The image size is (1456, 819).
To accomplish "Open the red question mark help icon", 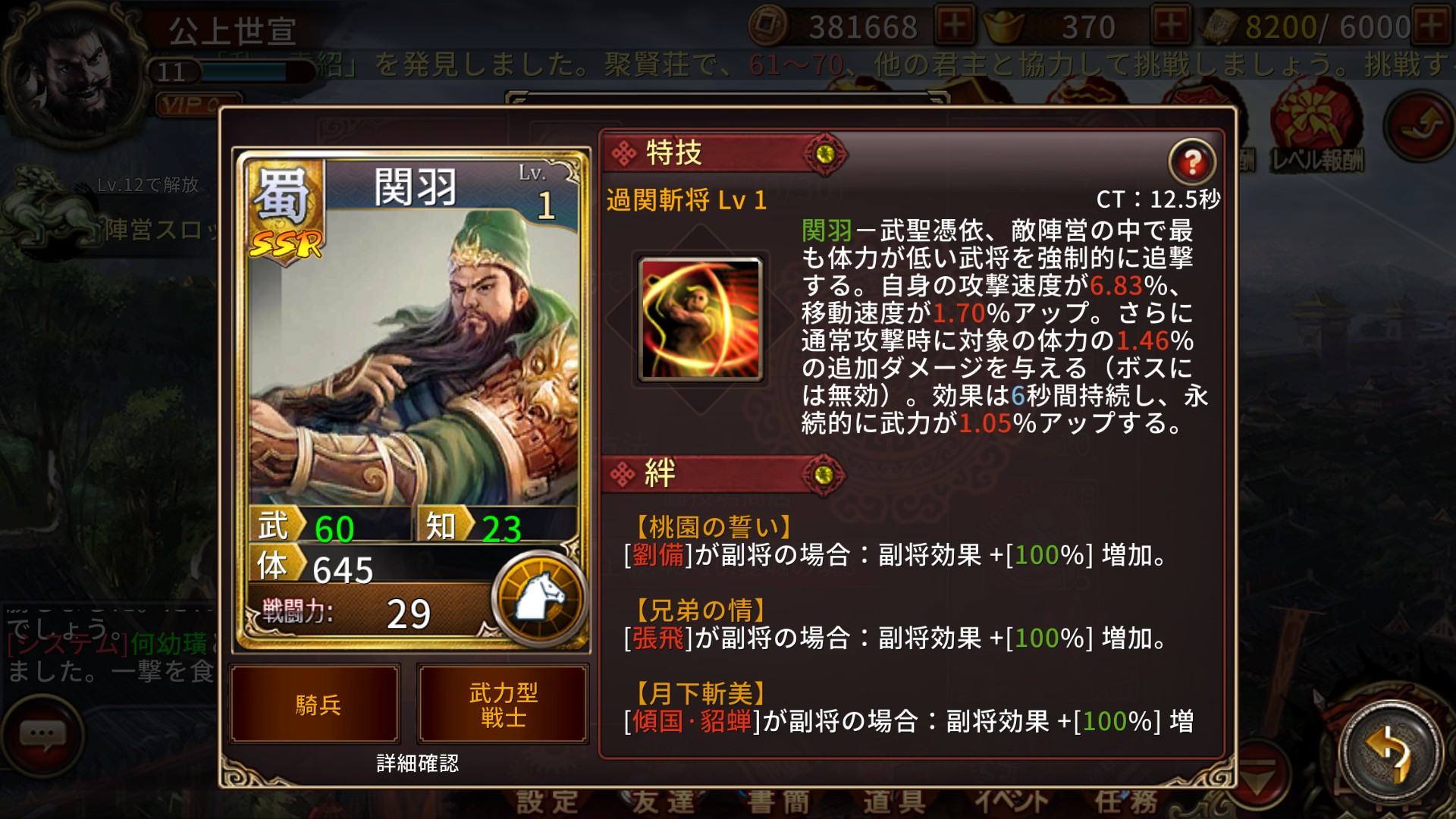I will coord(1192,162).
